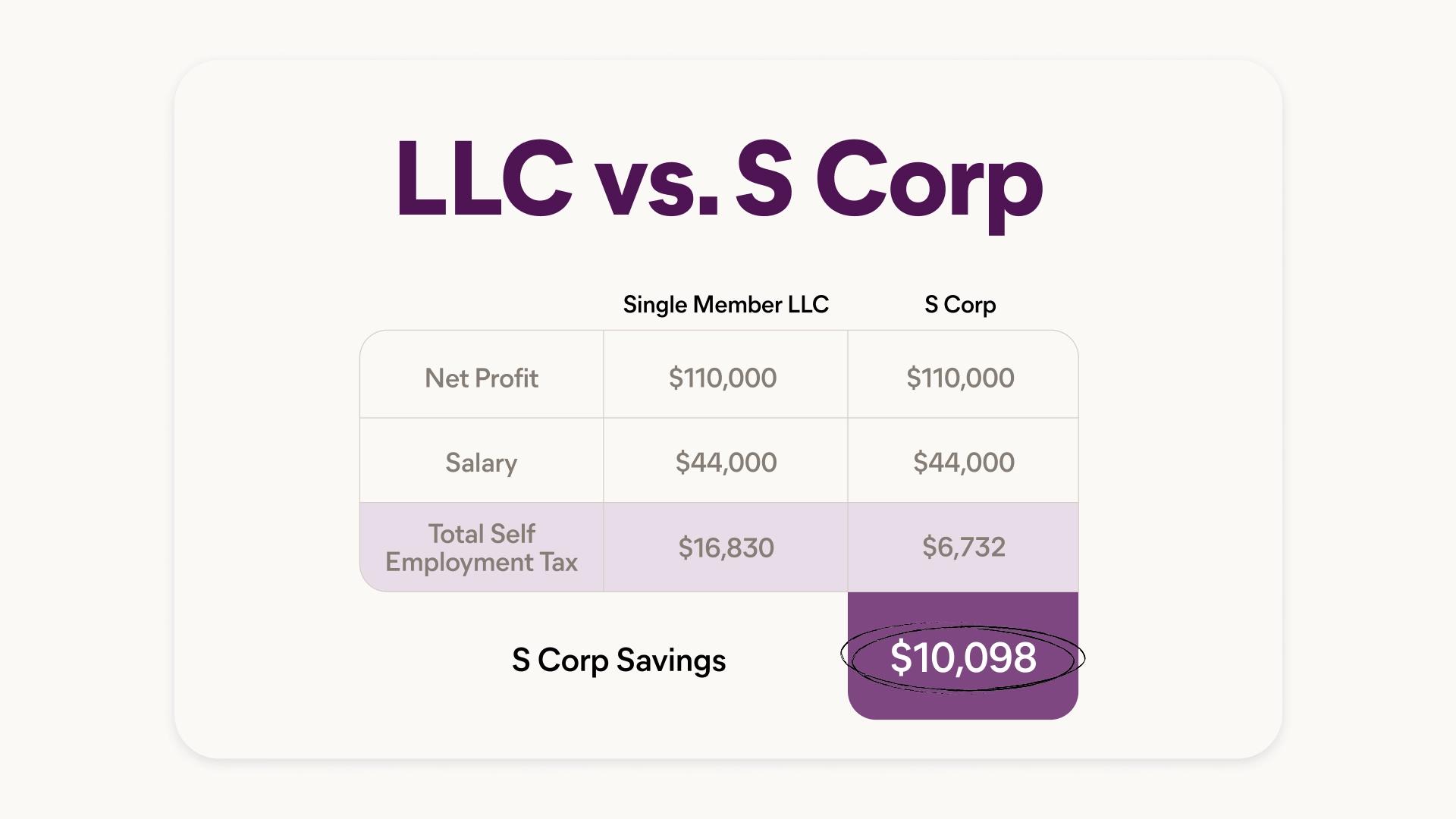The height and width of the screenshot is (819, 1456).
Task: Click the Salary row label
Action: click(482, 463)
